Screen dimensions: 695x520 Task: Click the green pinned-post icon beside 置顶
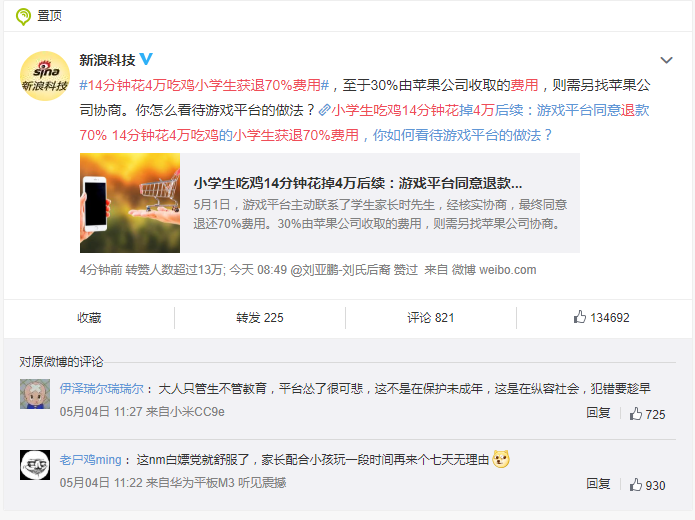click(x=23, y=16)
